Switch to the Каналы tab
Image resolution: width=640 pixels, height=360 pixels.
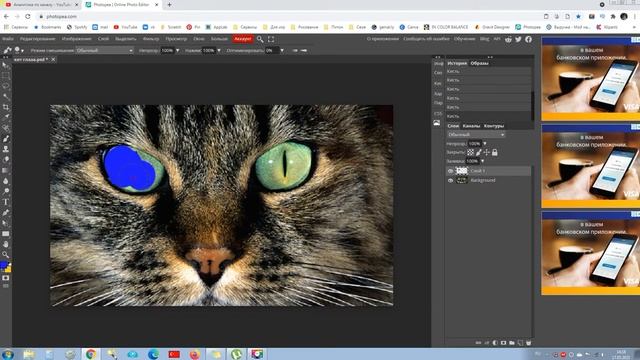[x=471, y=126]
